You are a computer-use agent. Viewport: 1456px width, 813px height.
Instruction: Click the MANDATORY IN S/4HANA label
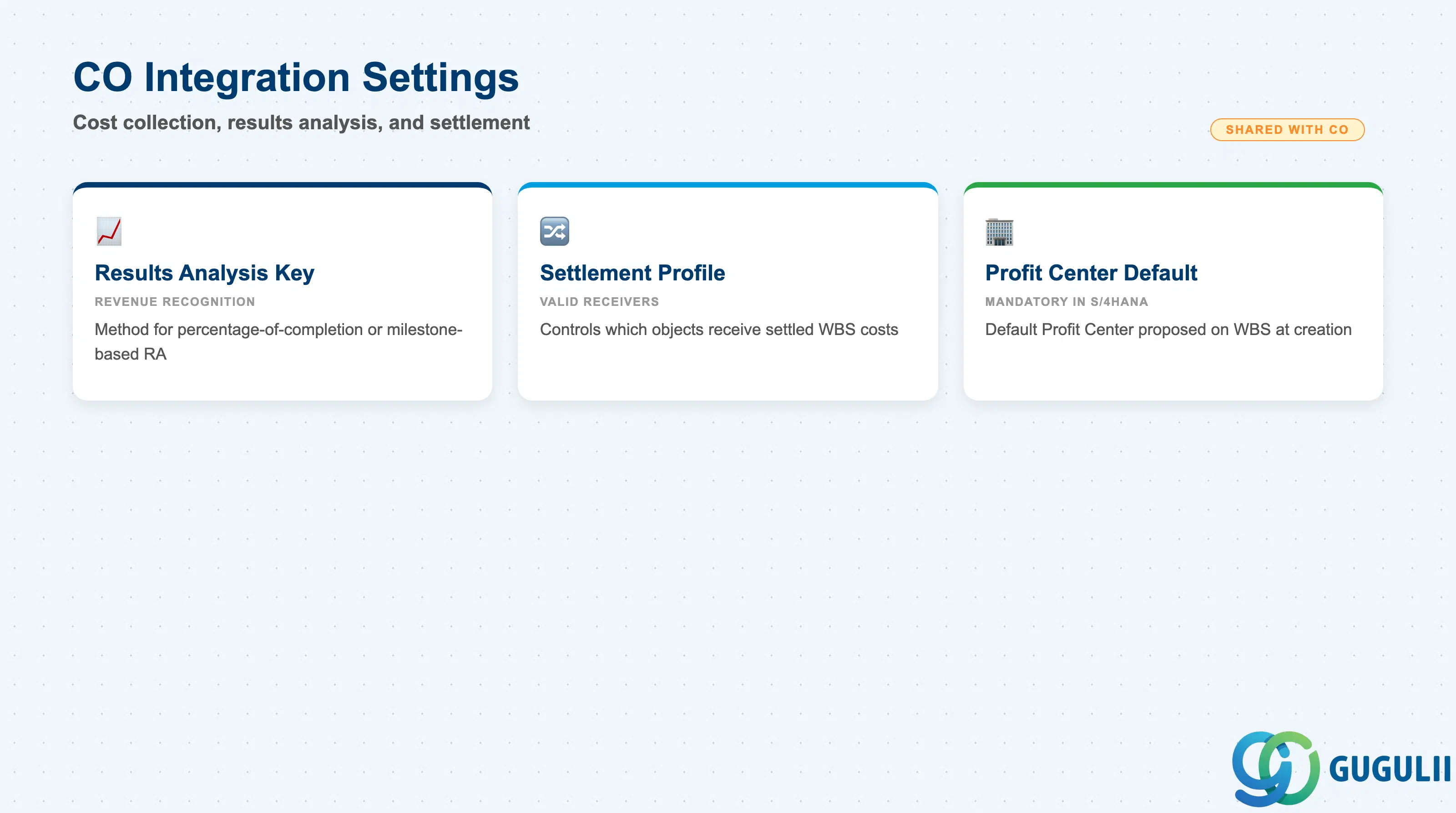point(1067,301)
